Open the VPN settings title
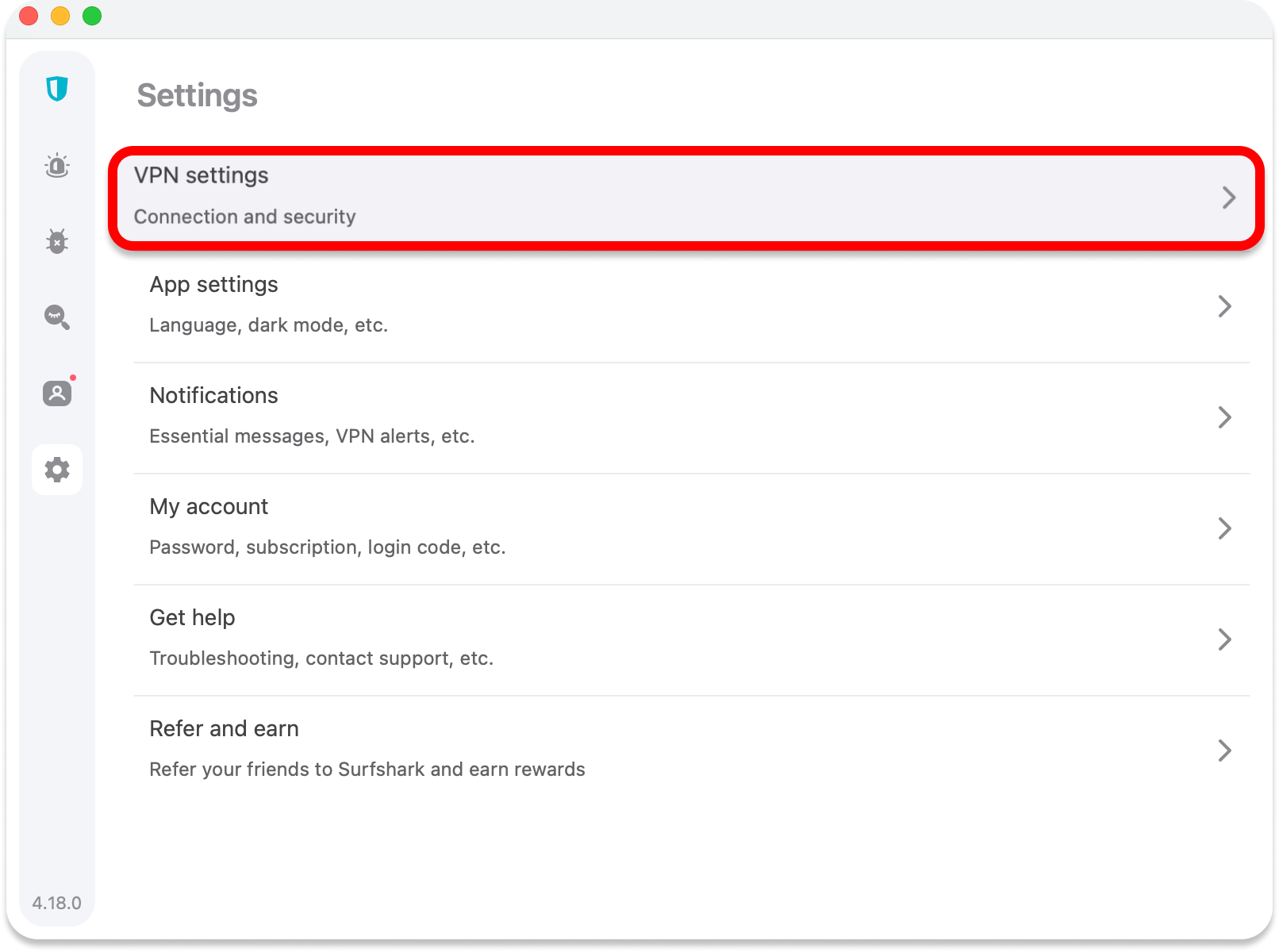The image size is (1279, 952). pos(202,175)
